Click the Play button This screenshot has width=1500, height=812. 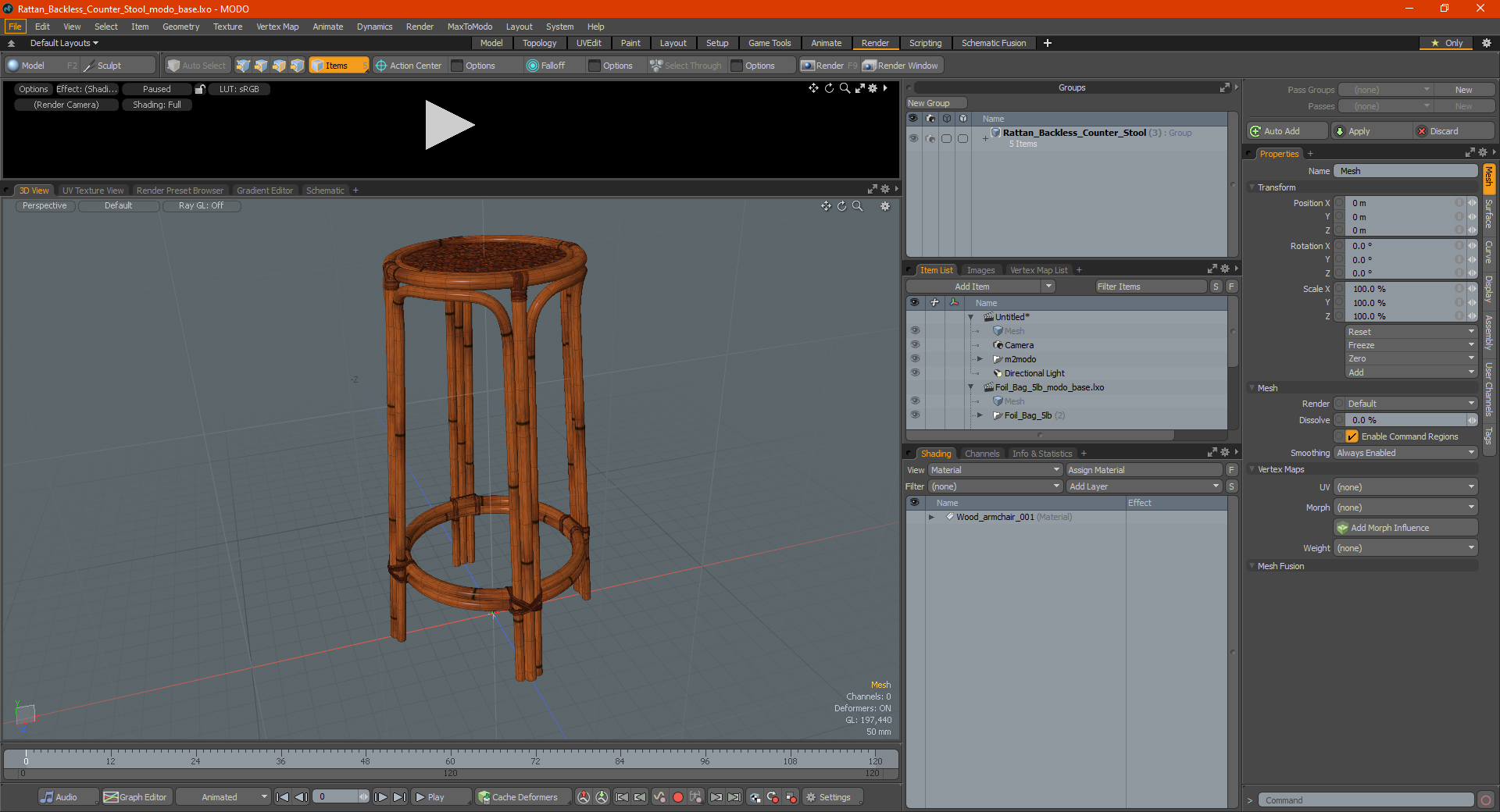coord(441,797)
